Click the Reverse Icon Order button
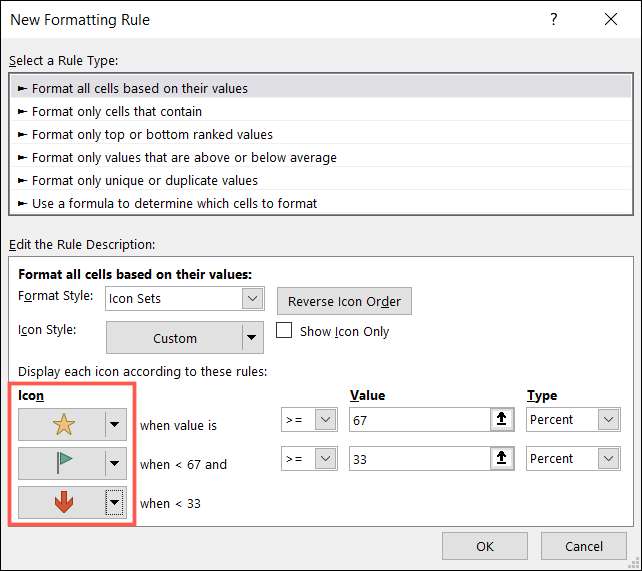This screenshot has width=642, height=571. click(x=344, y=301)
